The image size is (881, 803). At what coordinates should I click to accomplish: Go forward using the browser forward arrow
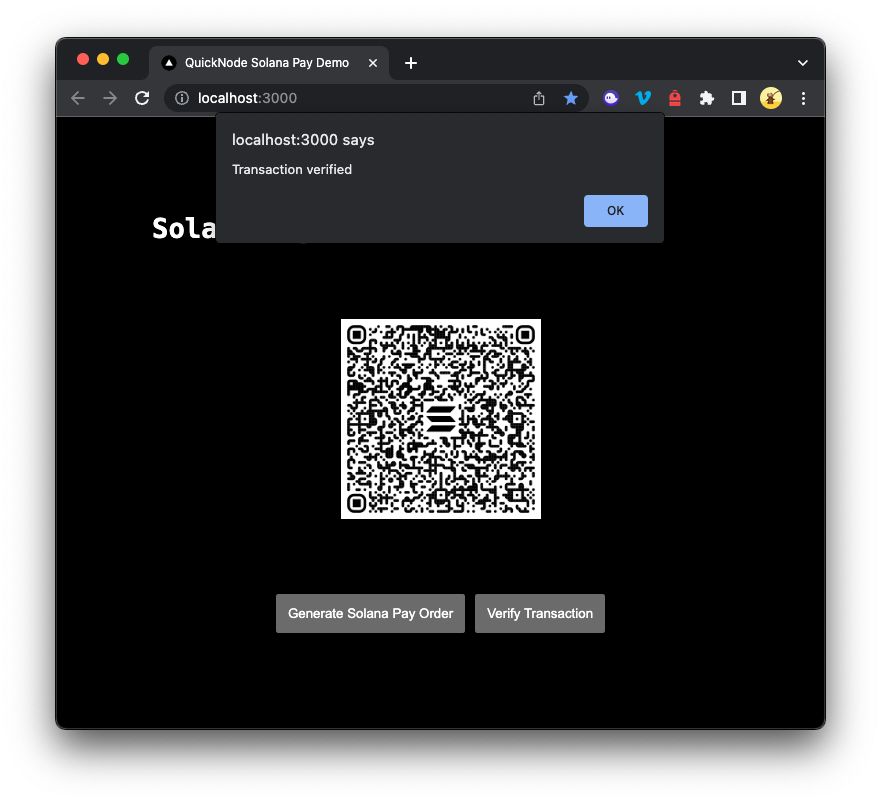(x=110, y=98)
